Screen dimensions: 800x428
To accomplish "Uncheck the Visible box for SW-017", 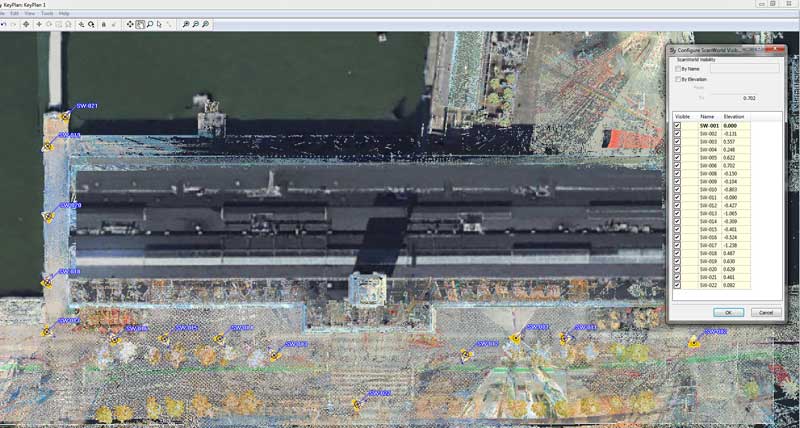I will coord(677,245).
